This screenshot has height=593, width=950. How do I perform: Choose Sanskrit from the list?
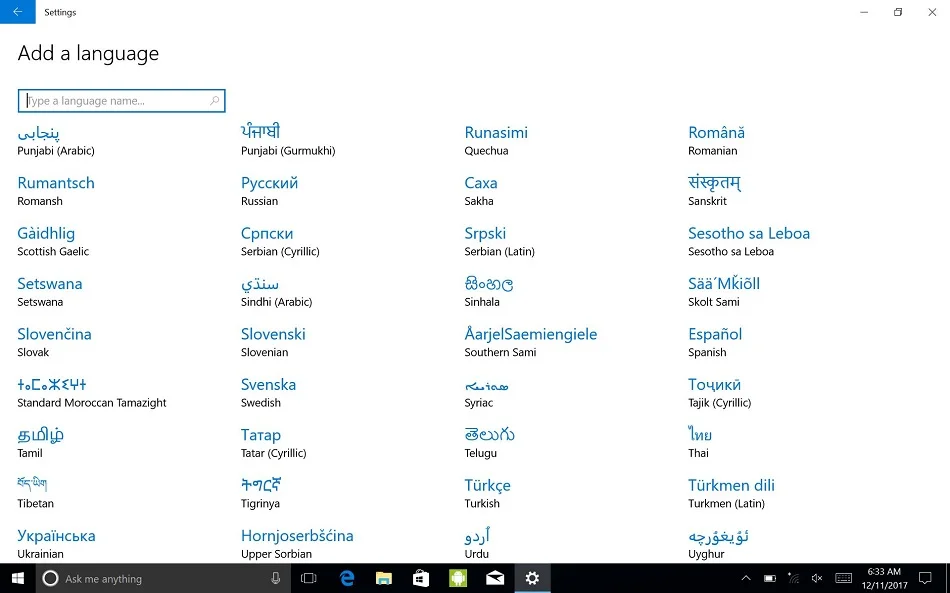[714, 191]
